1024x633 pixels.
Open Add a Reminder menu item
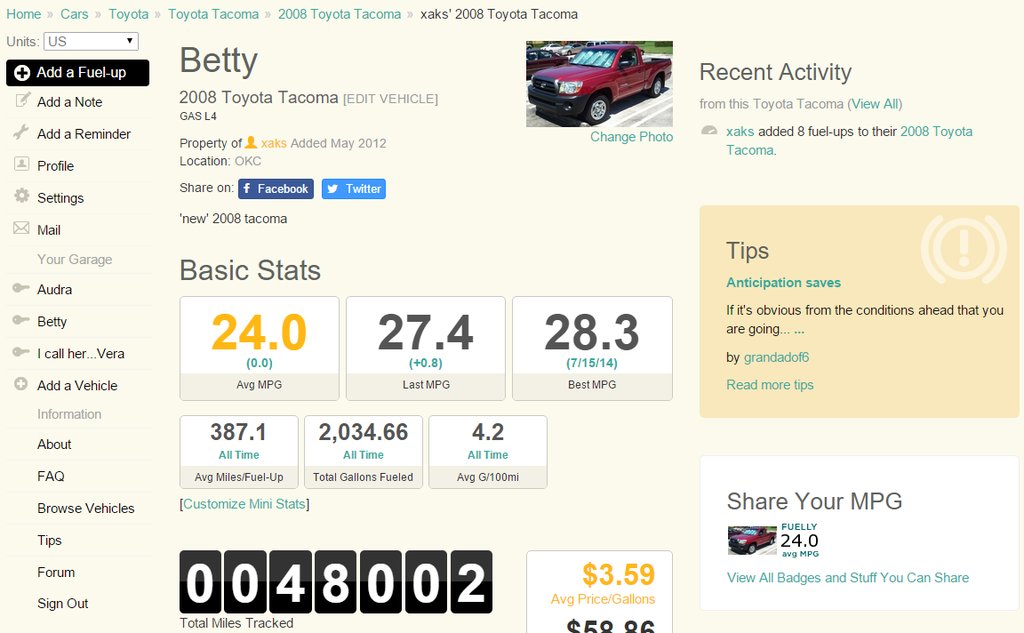84,134
